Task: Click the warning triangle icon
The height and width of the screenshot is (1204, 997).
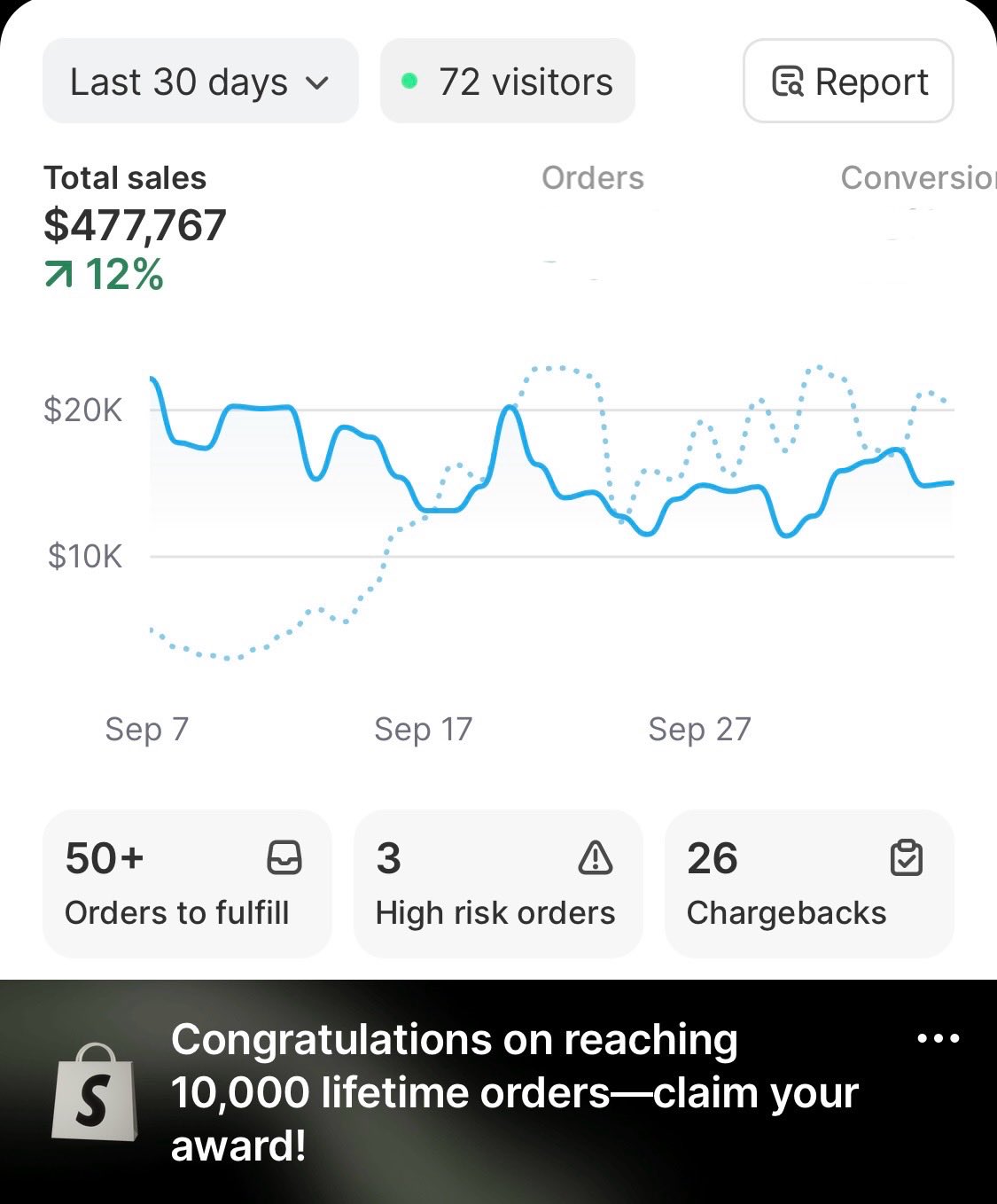Action: (596, 858)
